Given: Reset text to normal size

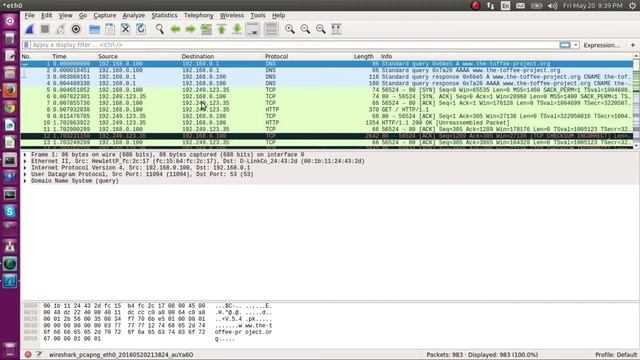Looking at the screenshot, I should [x=321, y=29].
